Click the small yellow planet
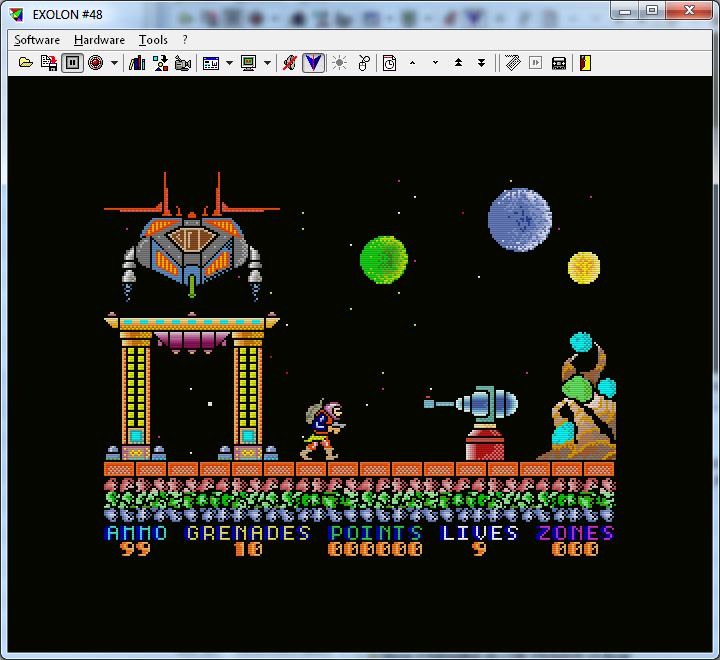 [x=584, y=268]
